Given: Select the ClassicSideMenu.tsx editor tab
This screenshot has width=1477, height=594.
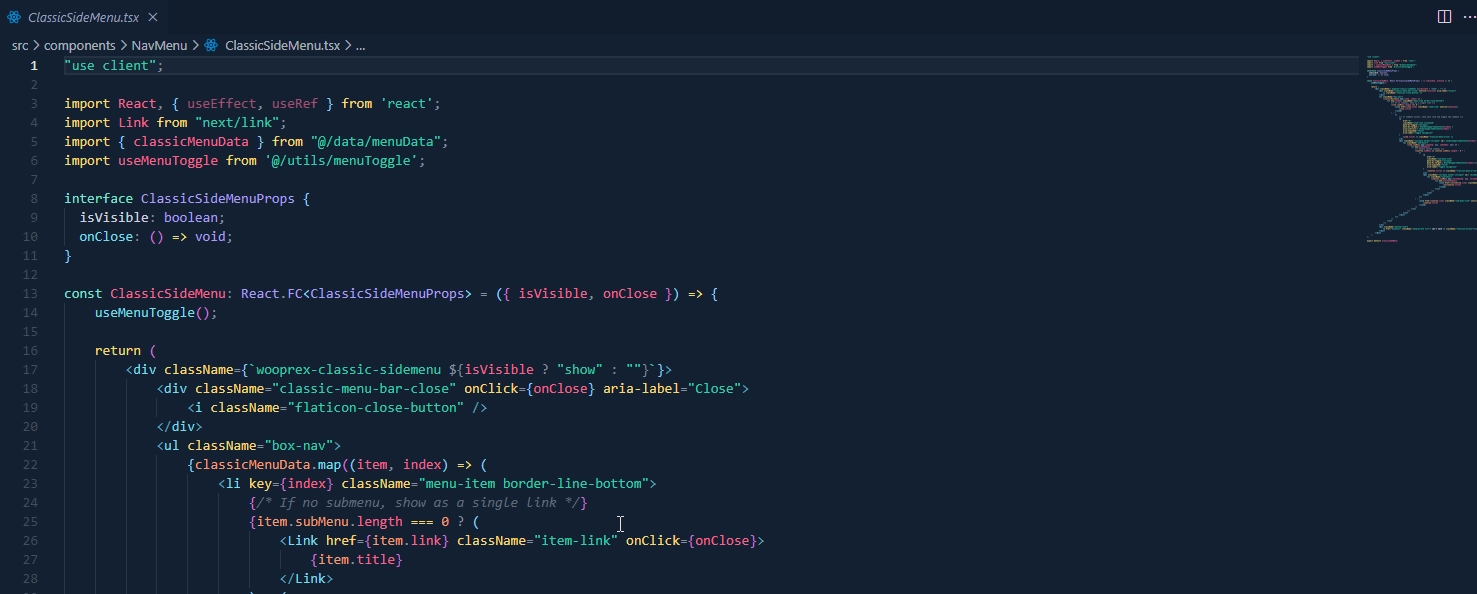Looking at the screenshot, I should [x=83, y=17].
